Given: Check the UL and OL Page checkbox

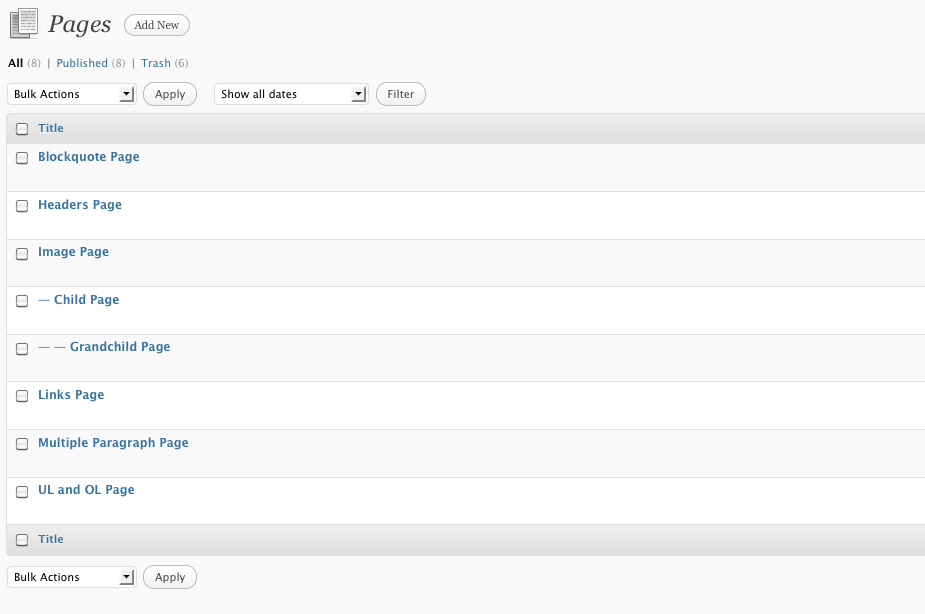Looking at the screenshot, I should click(x=22, y=492).
